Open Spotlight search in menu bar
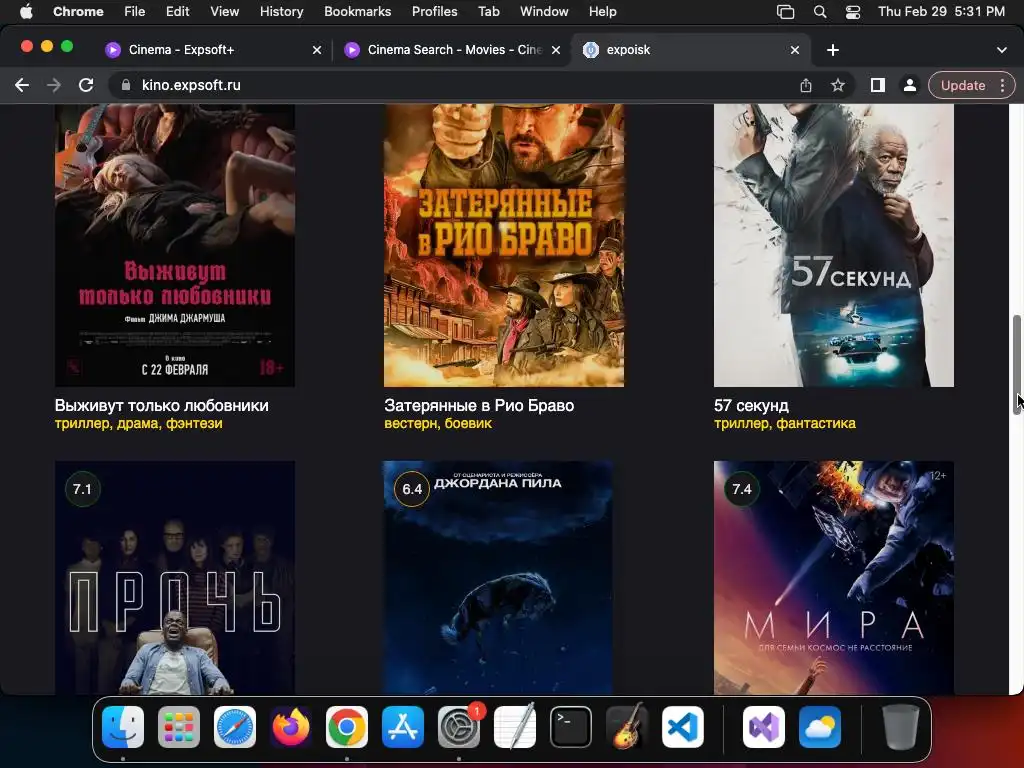Image resolution: width=1024 pixels, height=768 pixels. tap(820, 12)
